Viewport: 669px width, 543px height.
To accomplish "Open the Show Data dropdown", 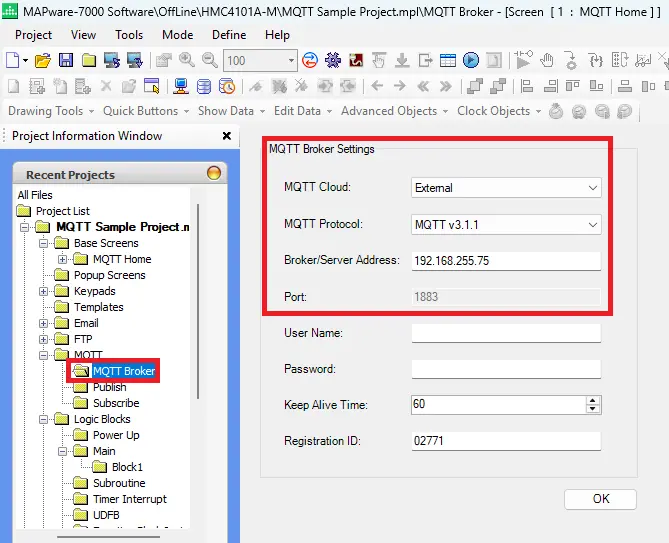I will click(232, 111).
